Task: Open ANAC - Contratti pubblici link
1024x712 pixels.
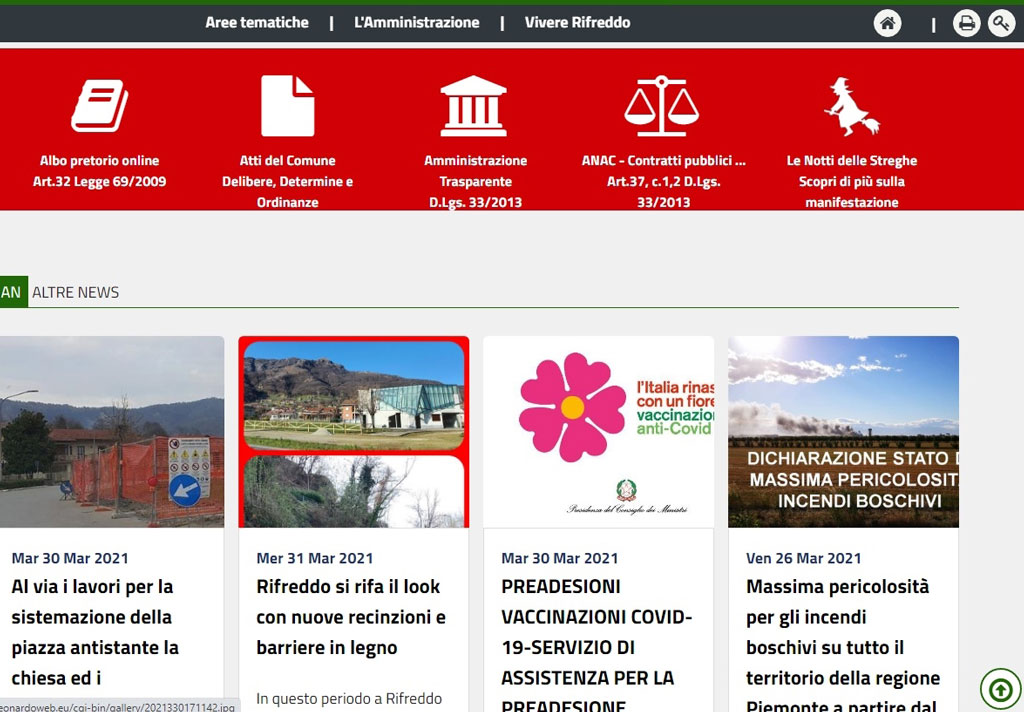Action: pyautogui.click(x=664, y=182)
